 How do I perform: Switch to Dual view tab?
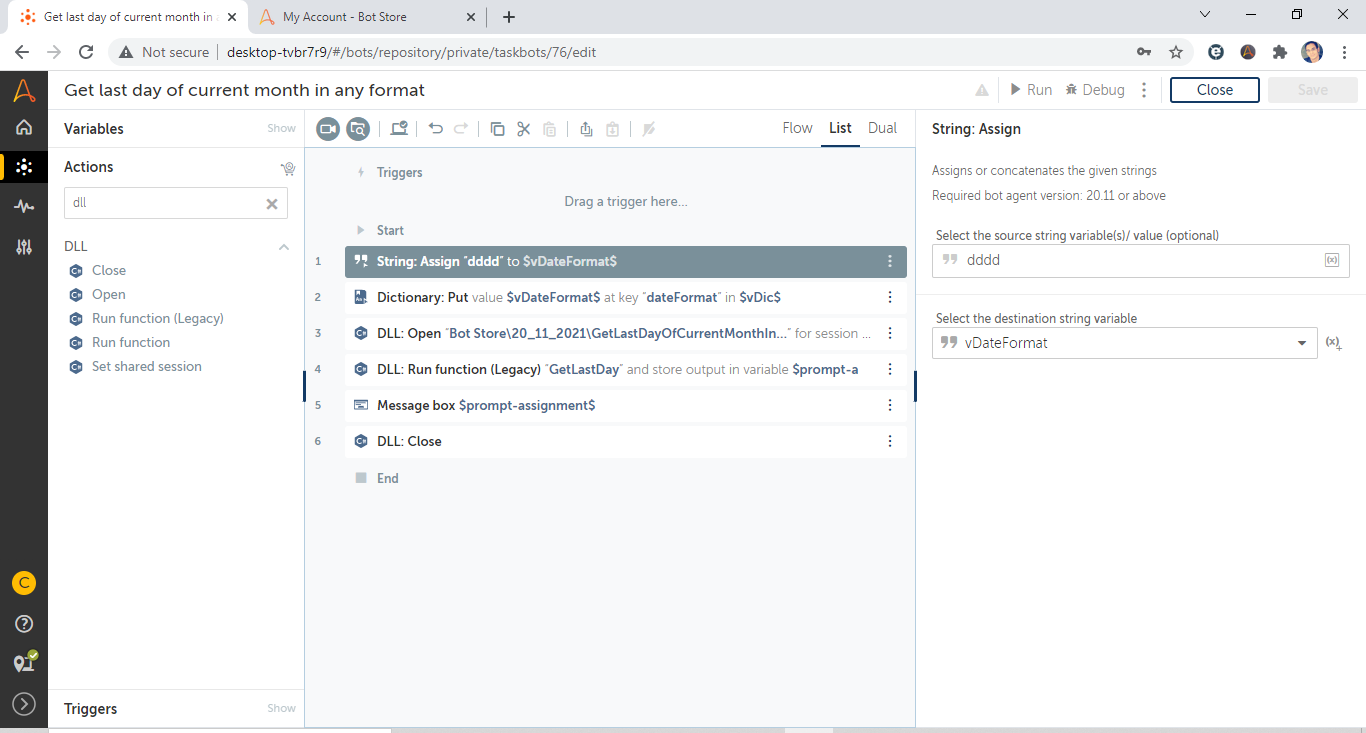(x=882, y=128)
